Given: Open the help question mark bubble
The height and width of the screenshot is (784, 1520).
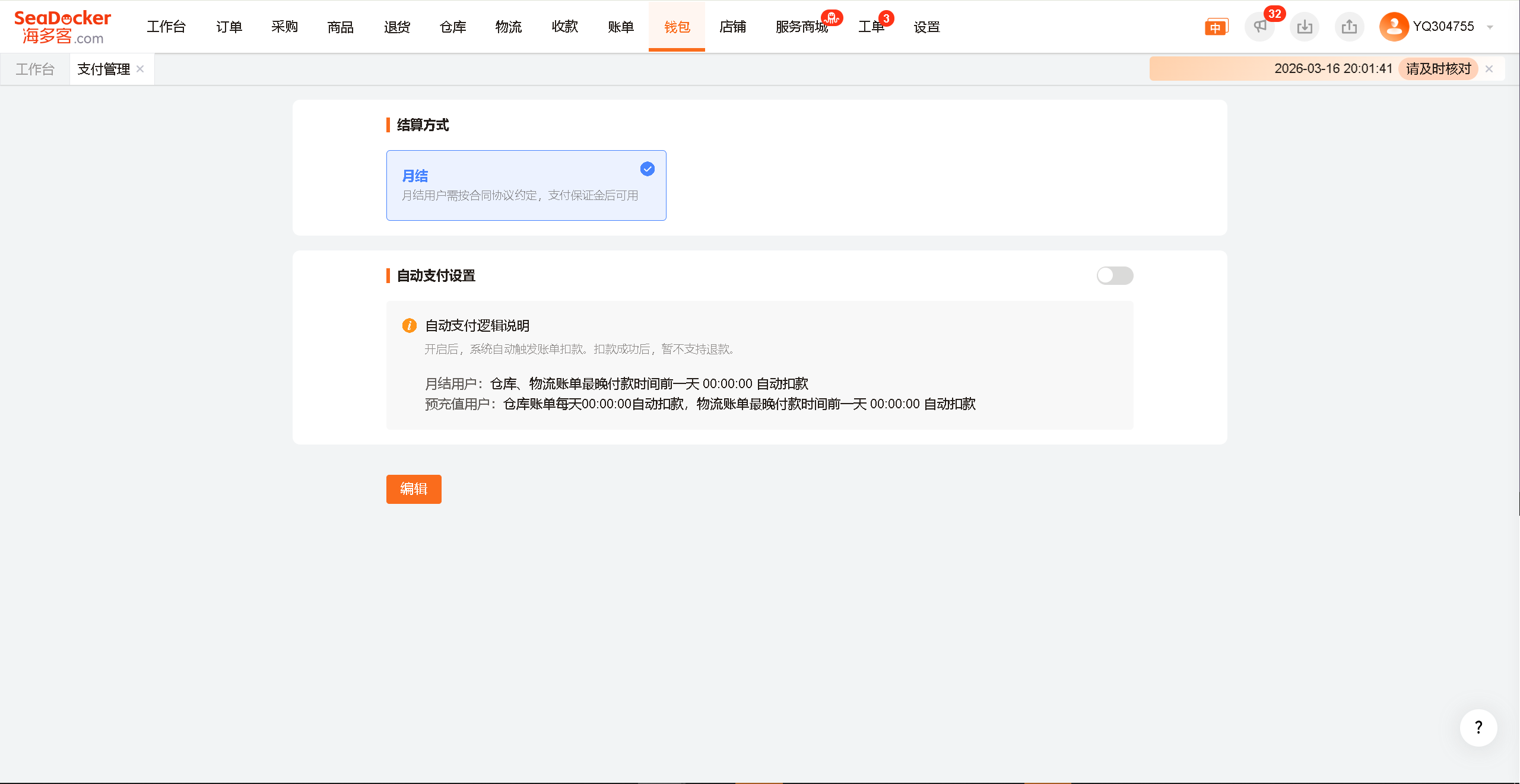Looking at the screenshot, I should pyautogui.click(x=1478, y=728).
